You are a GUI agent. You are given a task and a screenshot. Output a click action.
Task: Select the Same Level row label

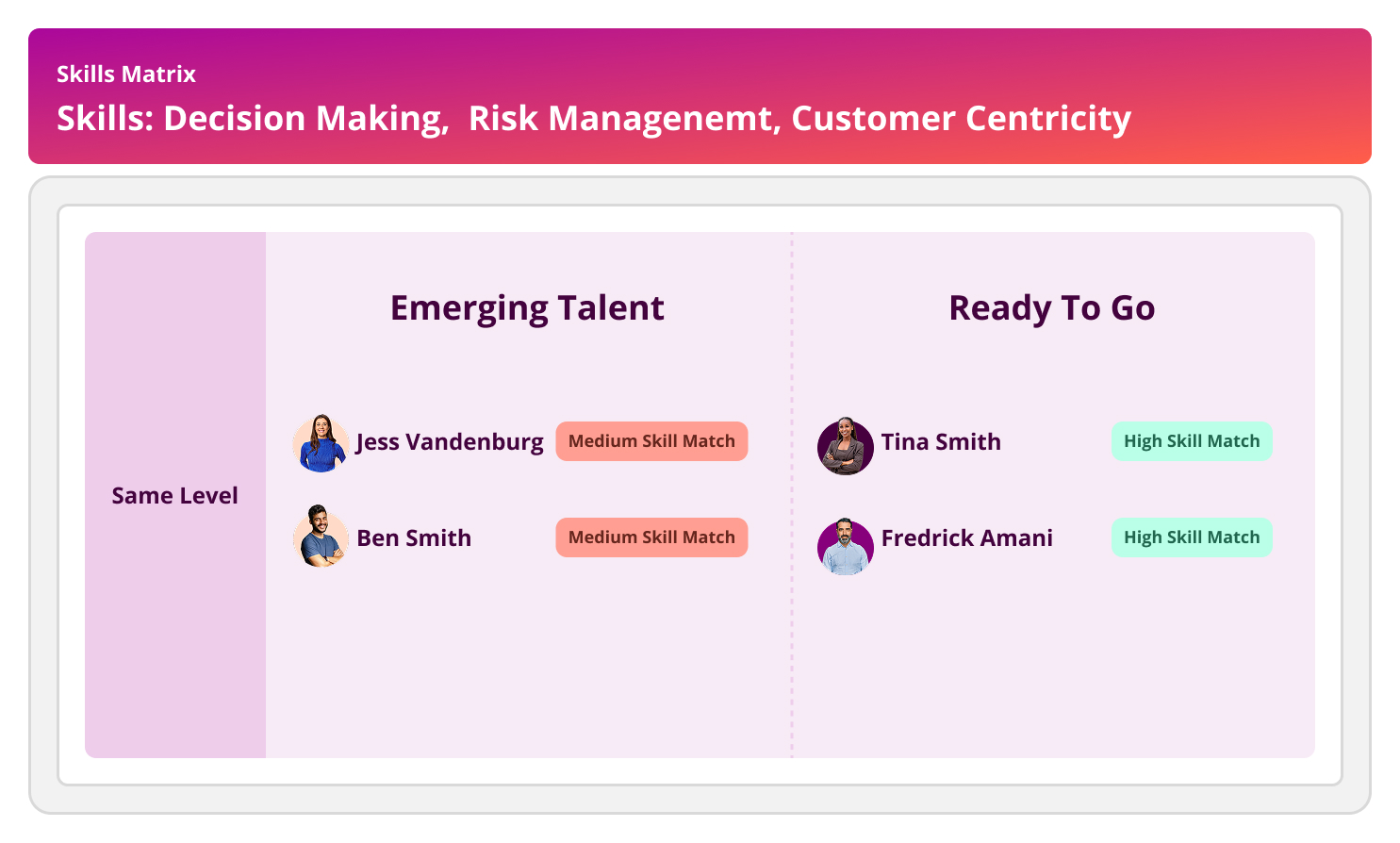[174, 495]
